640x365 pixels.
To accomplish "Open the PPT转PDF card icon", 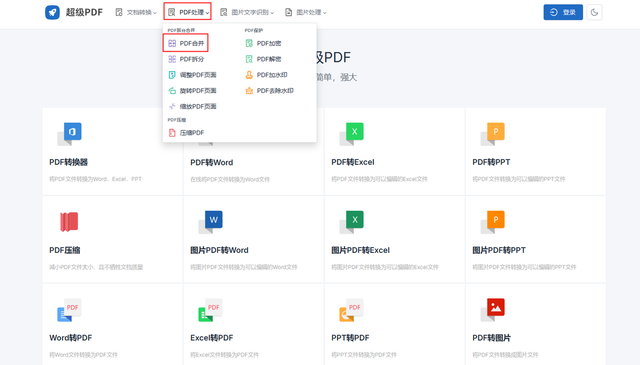I will click(x=351, y=310).
